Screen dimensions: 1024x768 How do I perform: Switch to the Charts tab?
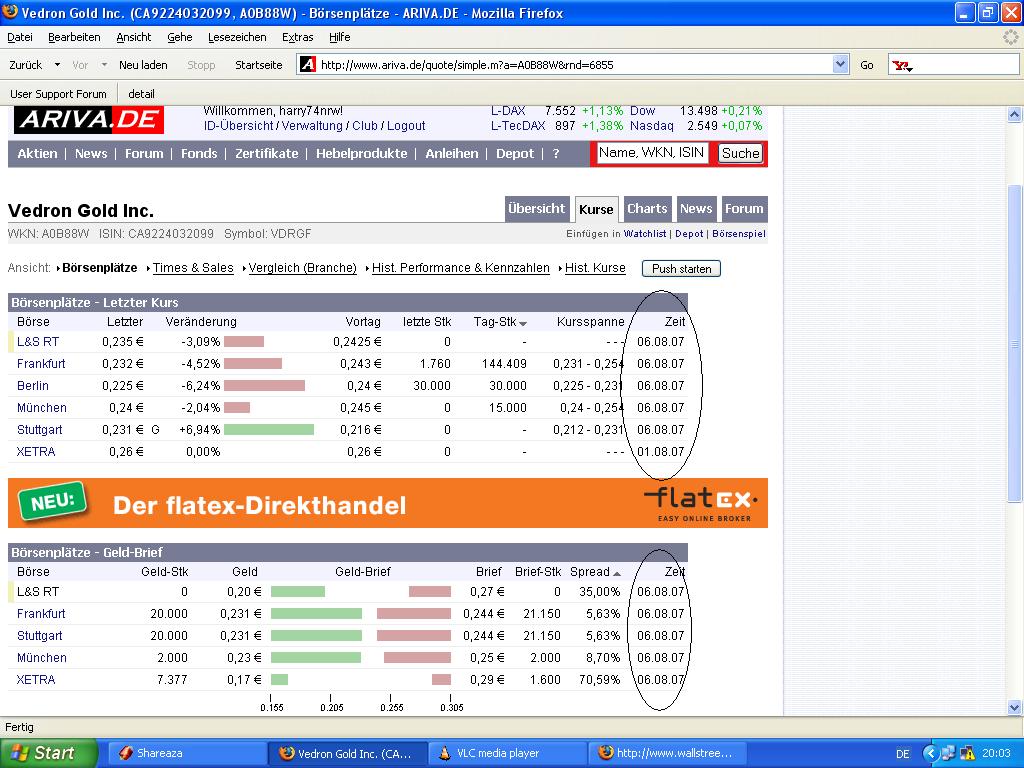647,209
